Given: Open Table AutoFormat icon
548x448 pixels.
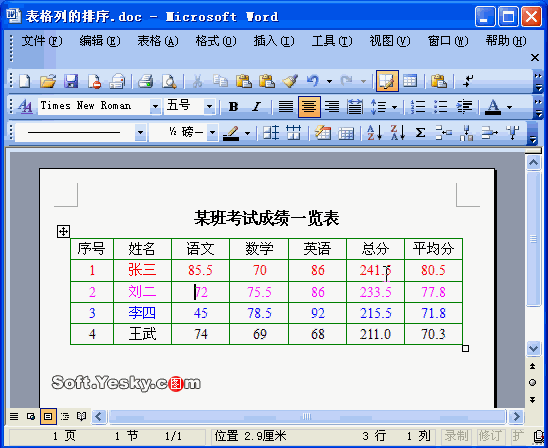Looking at the screenshot, I should click(323, 133).
